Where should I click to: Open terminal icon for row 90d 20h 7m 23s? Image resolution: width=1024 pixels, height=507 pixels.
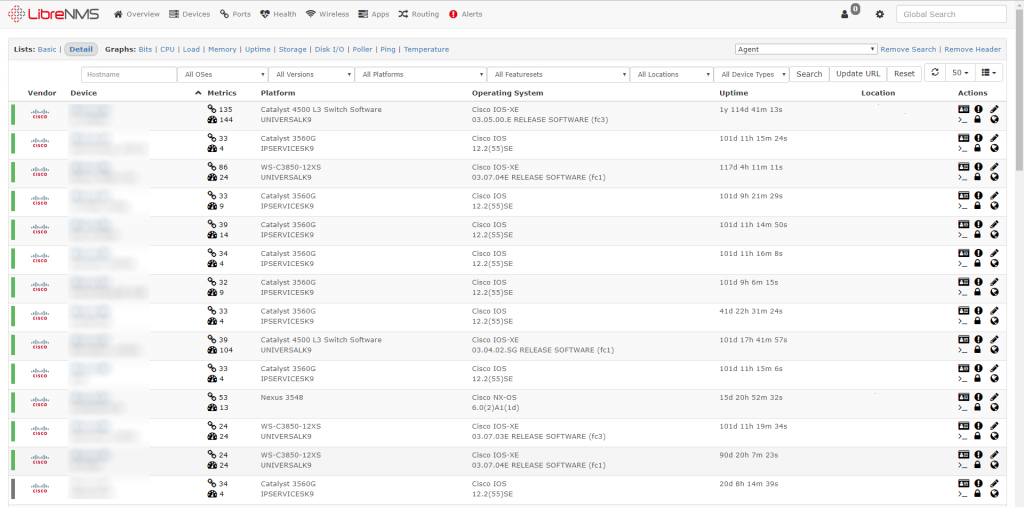coord(963,465)
